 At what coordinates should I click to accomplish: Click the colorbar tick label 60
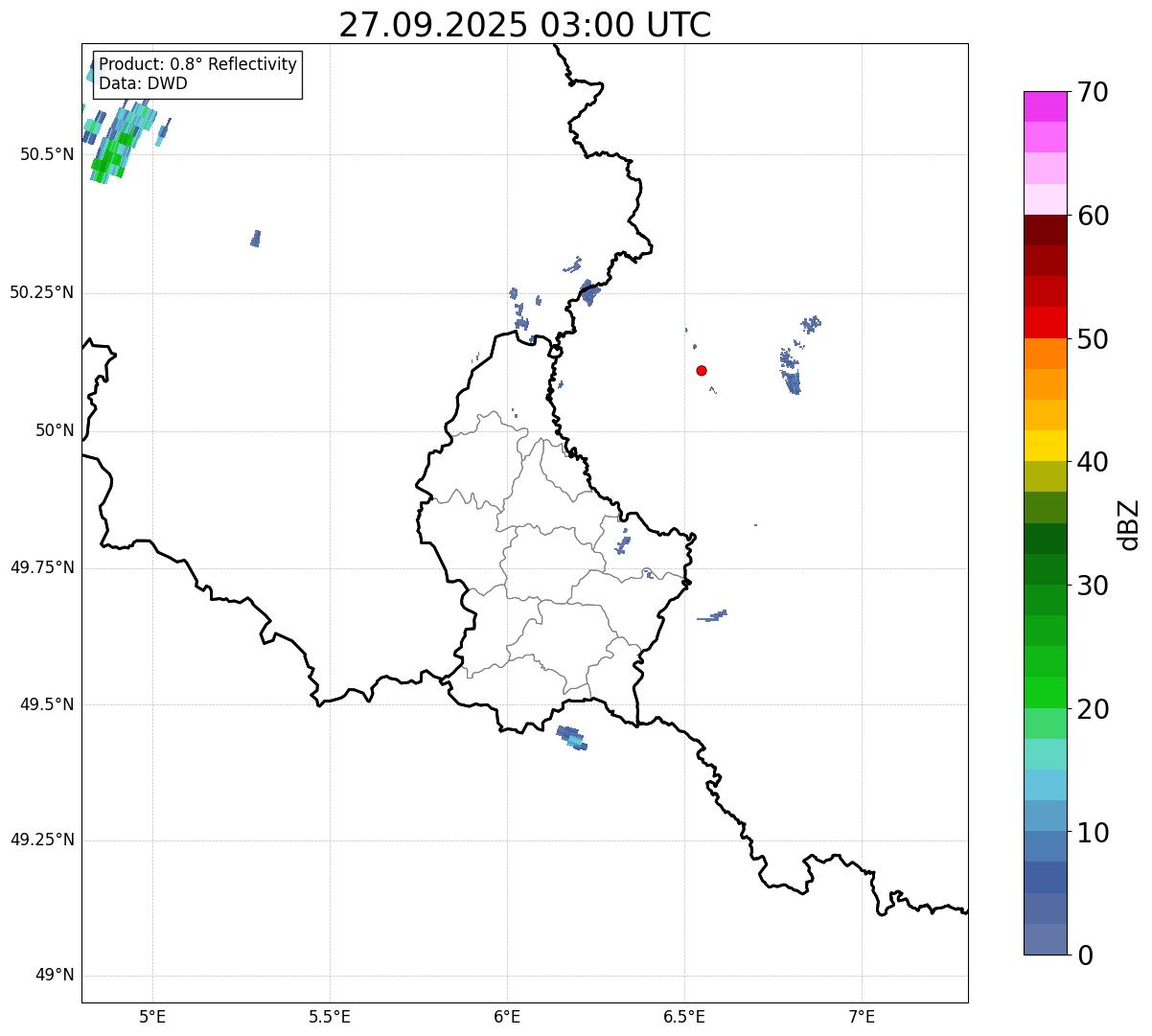click(1092, 216)
